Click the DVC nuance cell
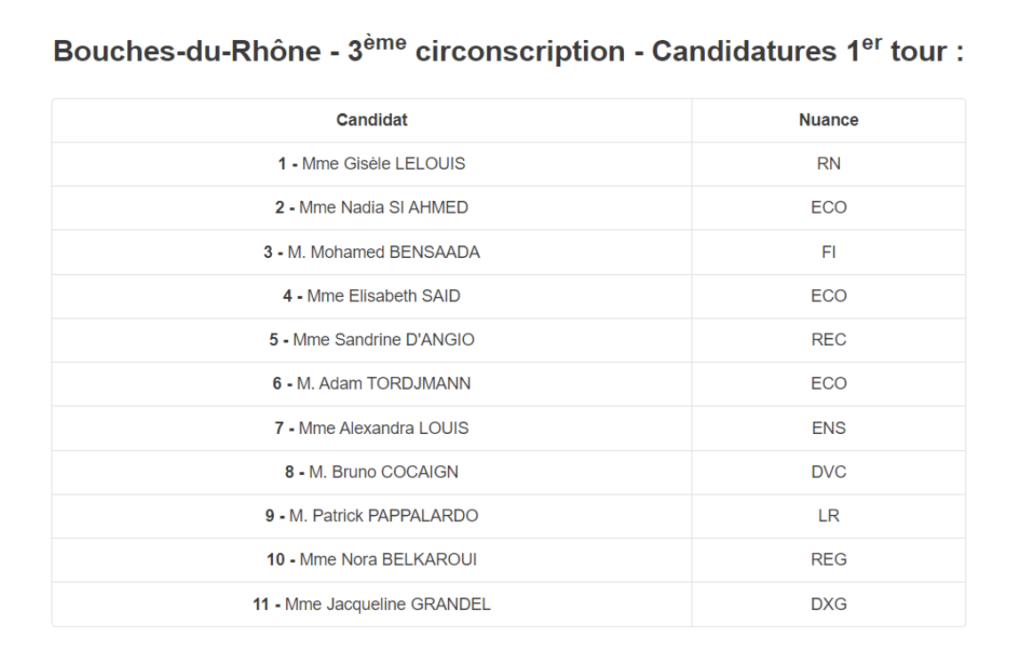Viewport: 1024px width, 667px height. click(x=828, y=472)
